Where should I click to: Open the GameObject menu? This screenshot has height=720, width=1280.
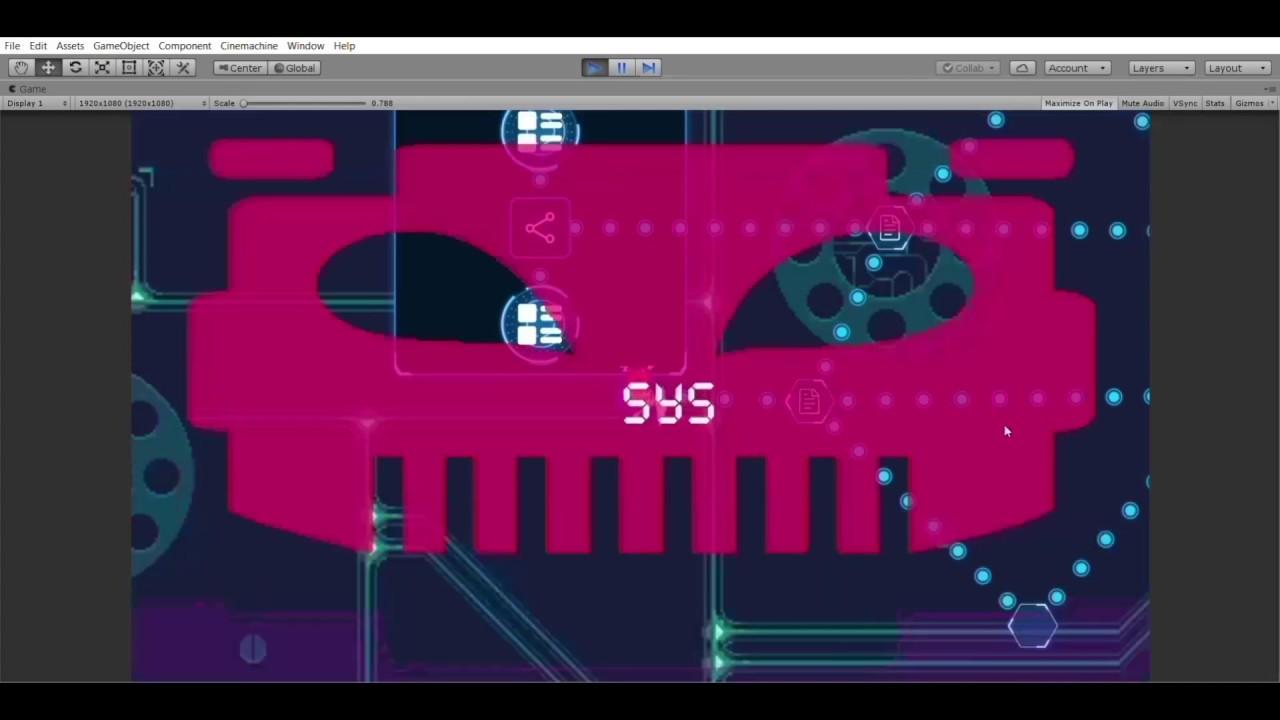(x=121, y=46)
